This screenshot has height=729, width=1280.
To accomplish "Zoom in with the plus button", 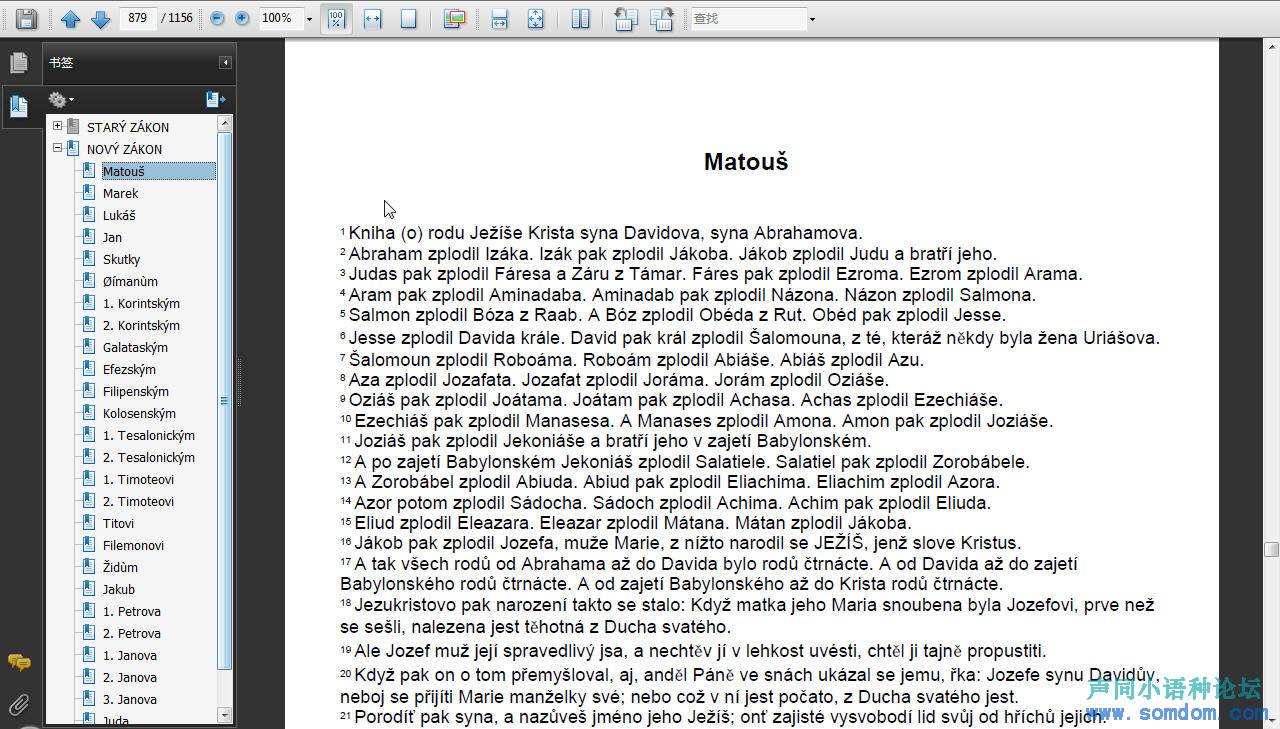I will point(242,18).
